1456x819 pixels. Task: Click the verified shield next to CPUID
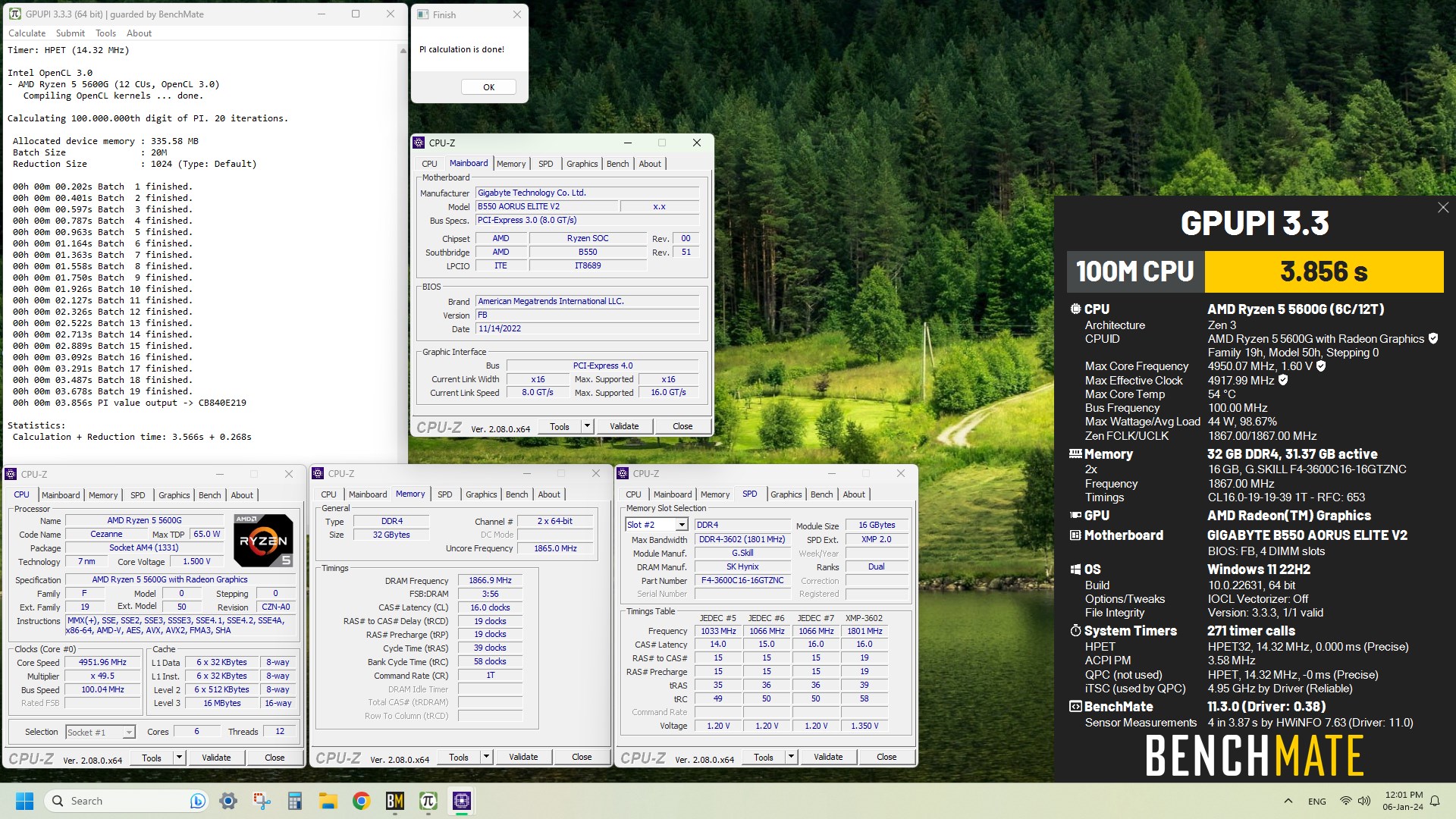coord(1433,338)
